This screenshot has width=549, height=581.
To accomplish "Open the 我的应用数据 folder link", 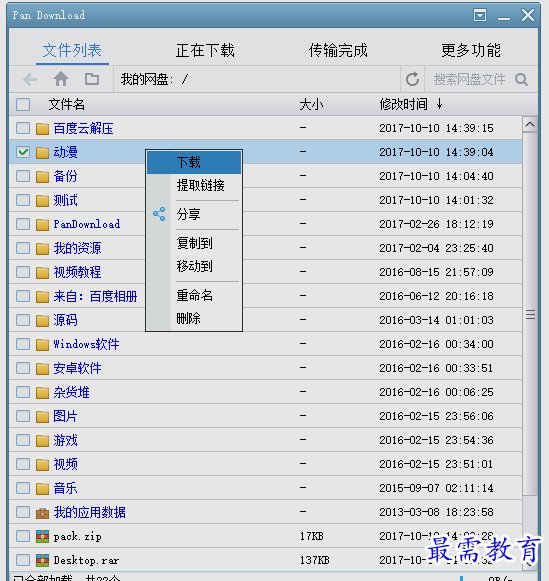I will (90, 512).
